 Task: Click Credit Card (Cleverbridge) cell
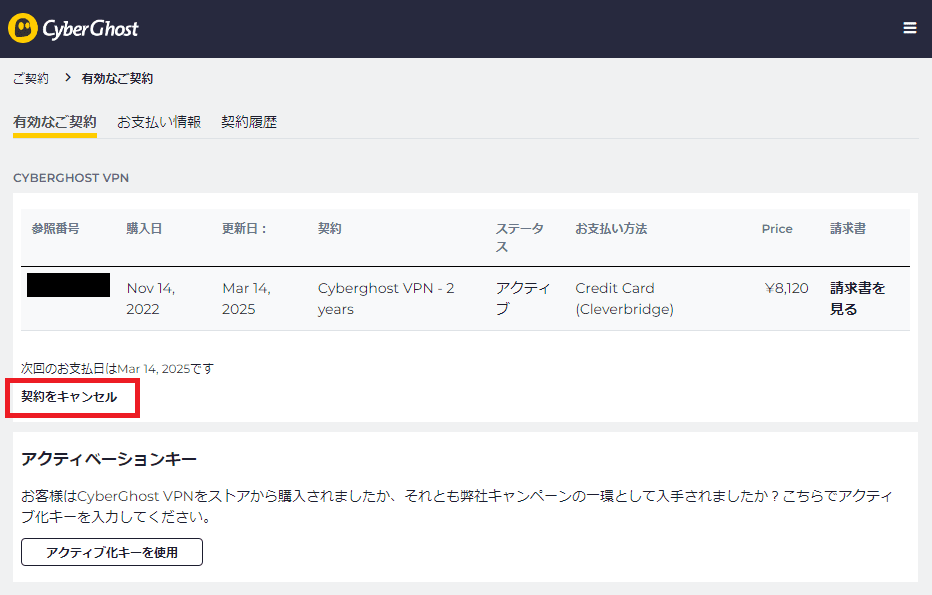click(x=624, y=298)
